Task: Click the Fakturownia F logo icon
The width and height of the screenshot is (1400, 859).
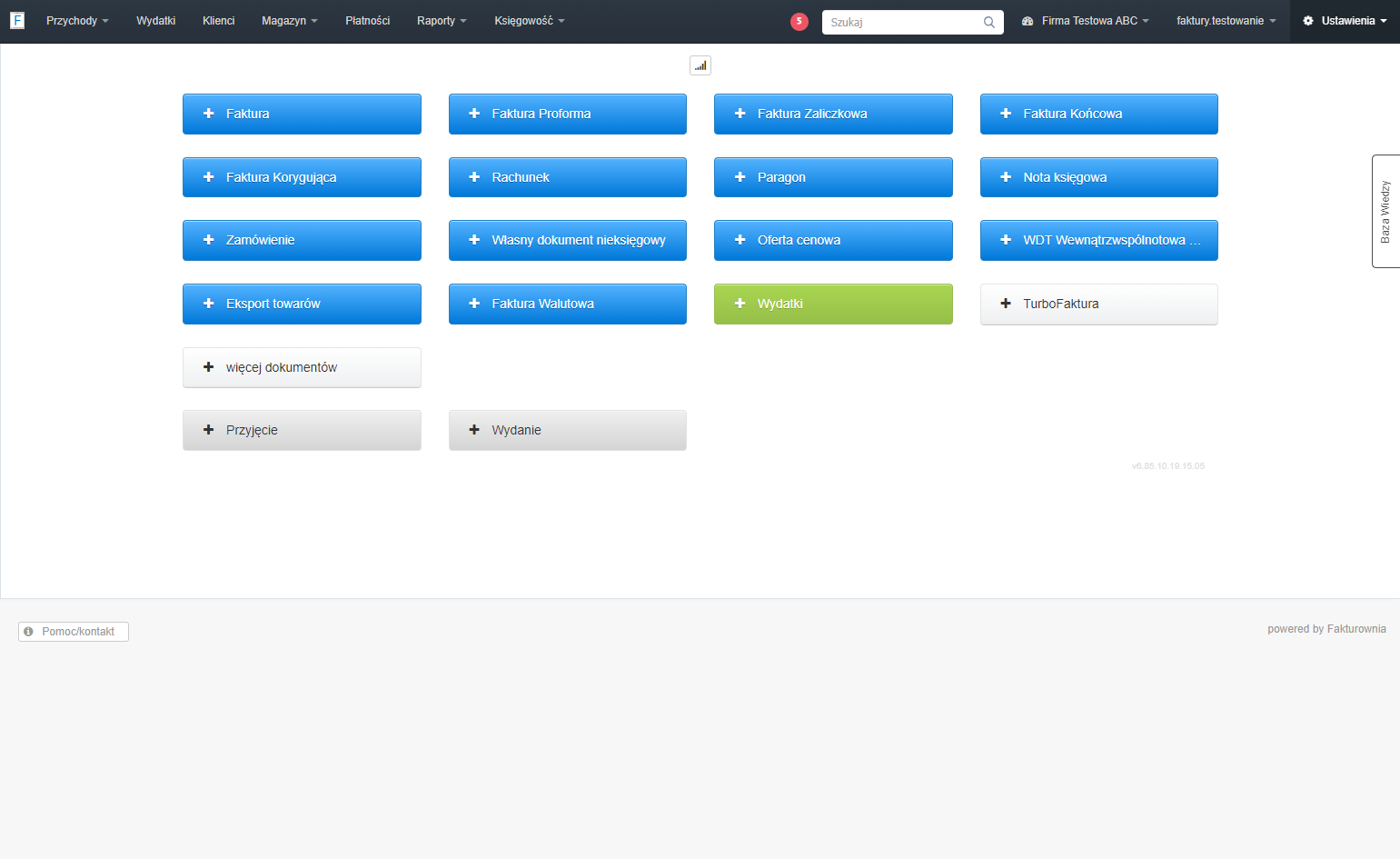Action: click(x=17, y=20)
